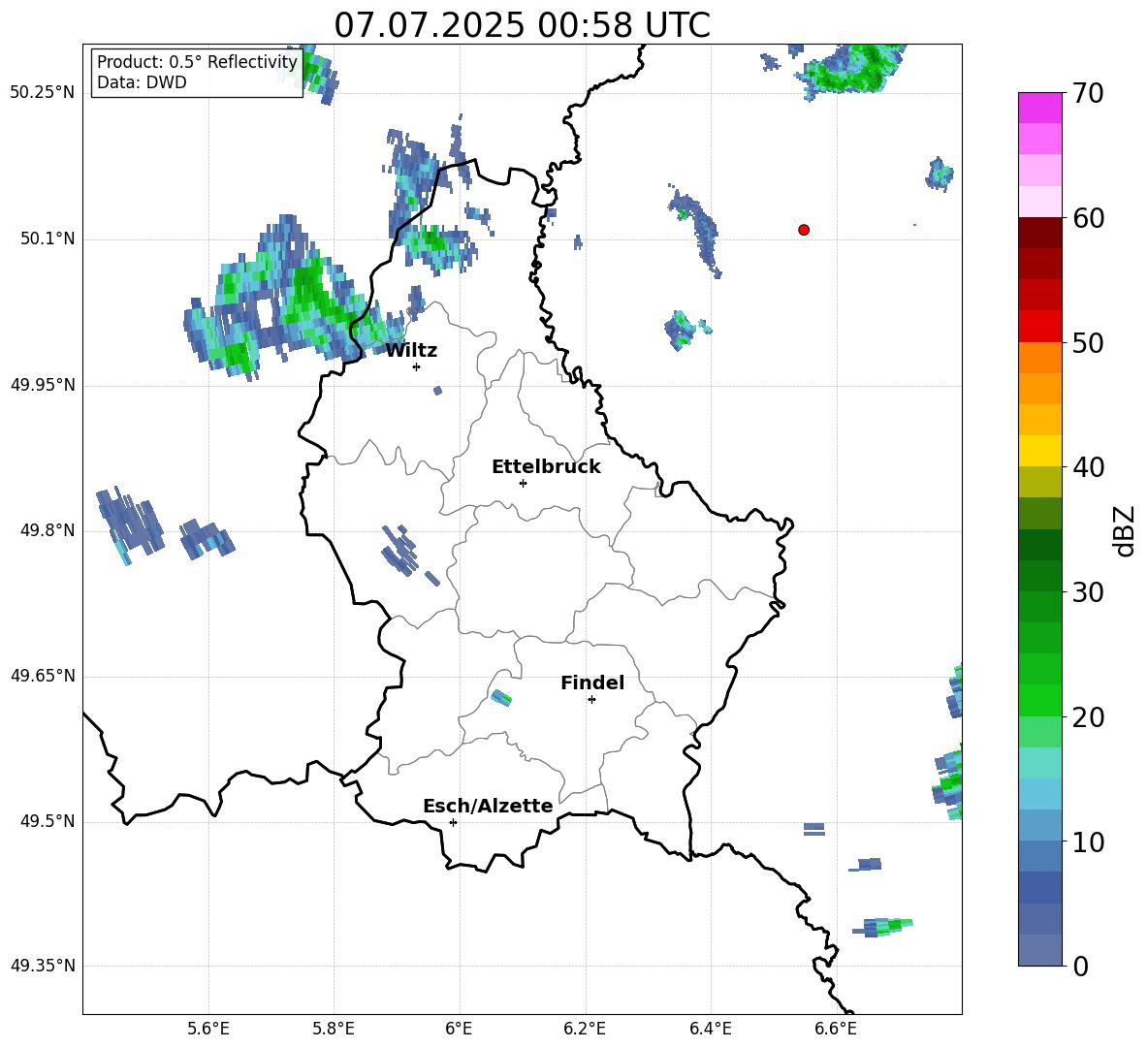Click the red dot radar site marker
This screenshot has width=1148, height=1048.
tap(803, 230)
